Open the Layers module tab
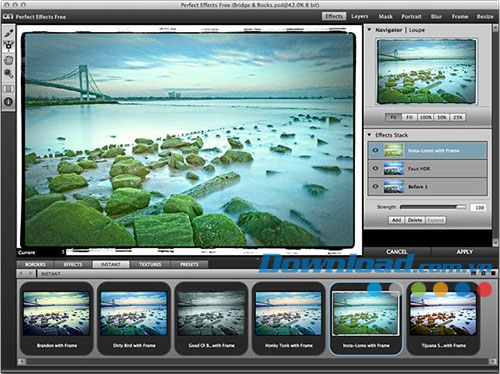500x374 pixels. tap(360, 16)
